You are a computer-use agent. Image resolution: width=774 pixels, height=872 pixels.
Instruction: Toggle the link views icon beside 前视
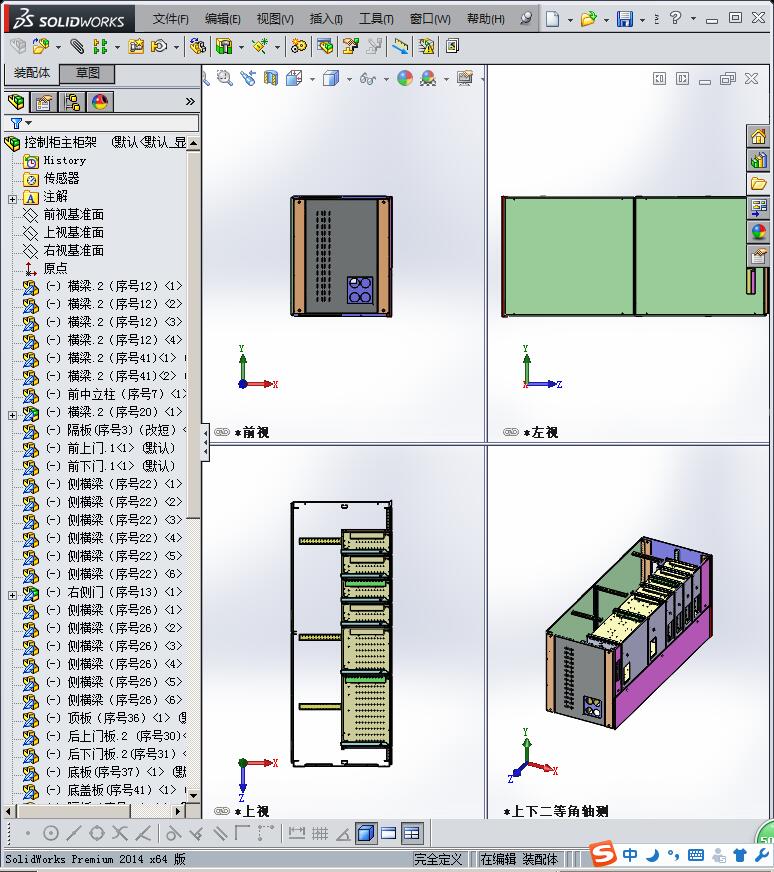[222, 432]
